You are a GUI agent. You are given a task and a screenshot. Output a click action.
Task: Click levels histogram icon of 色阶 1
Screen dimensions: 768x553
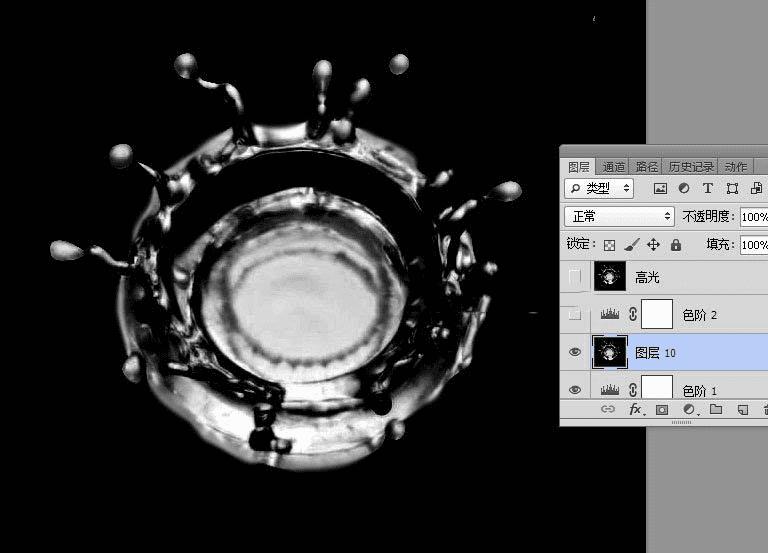point(610,390)
